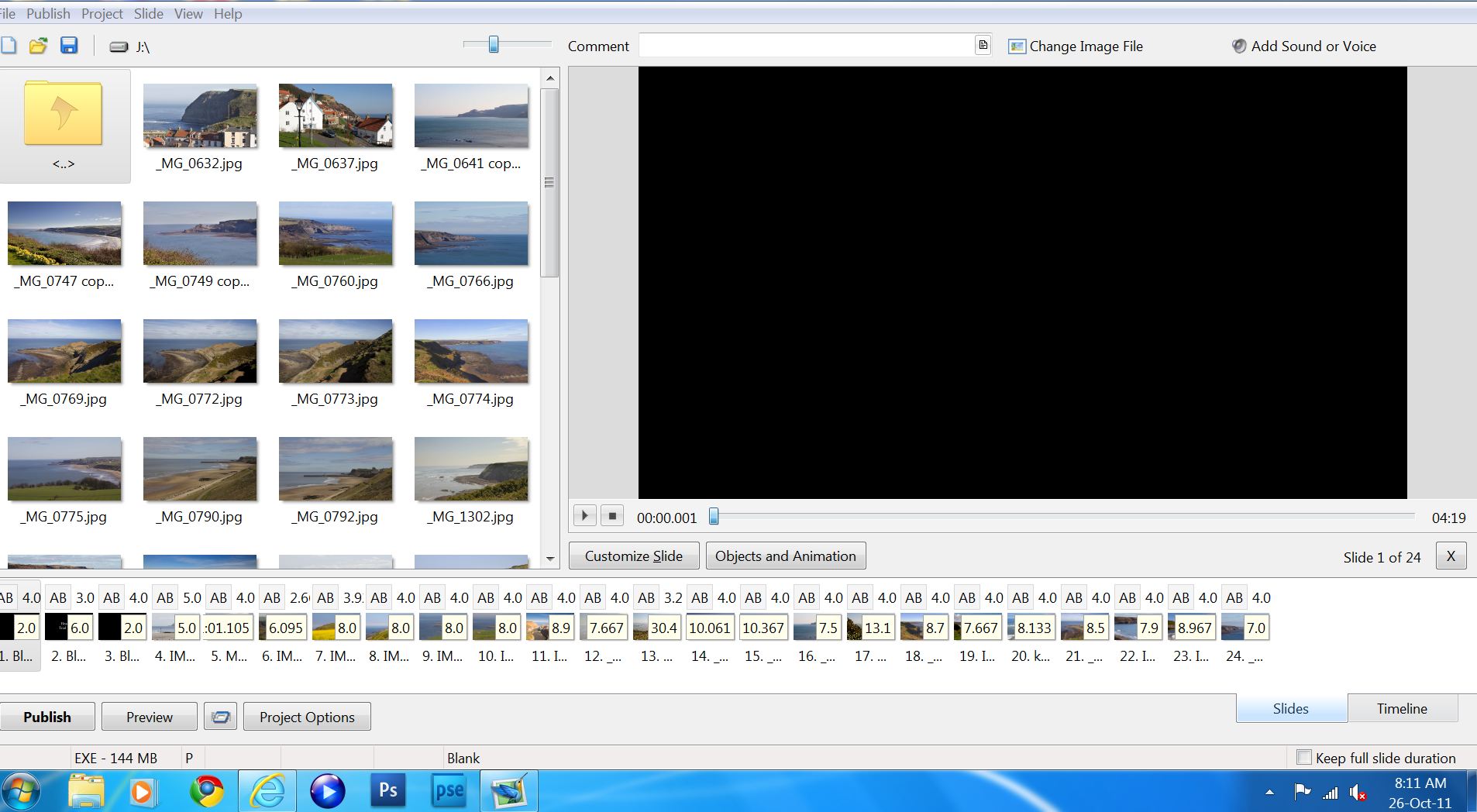The width and height of the screenshot is (1477, 812).
Task: Select the _MG_0766.jpg thumbnail
Action: (x=471, y=233)
